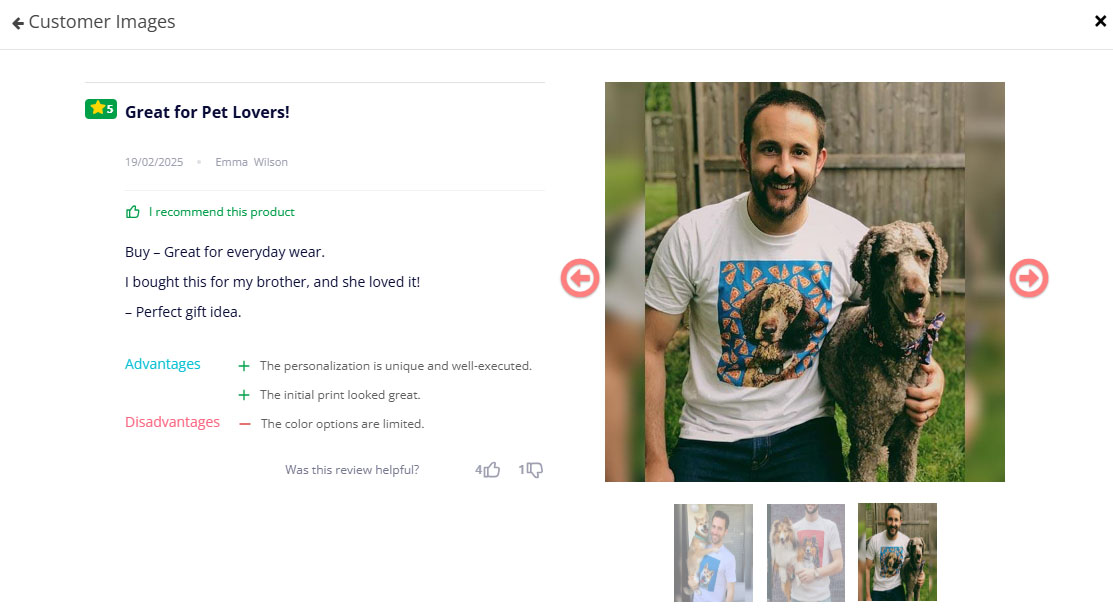Click the green recommend thumbs-up icon

133,212
